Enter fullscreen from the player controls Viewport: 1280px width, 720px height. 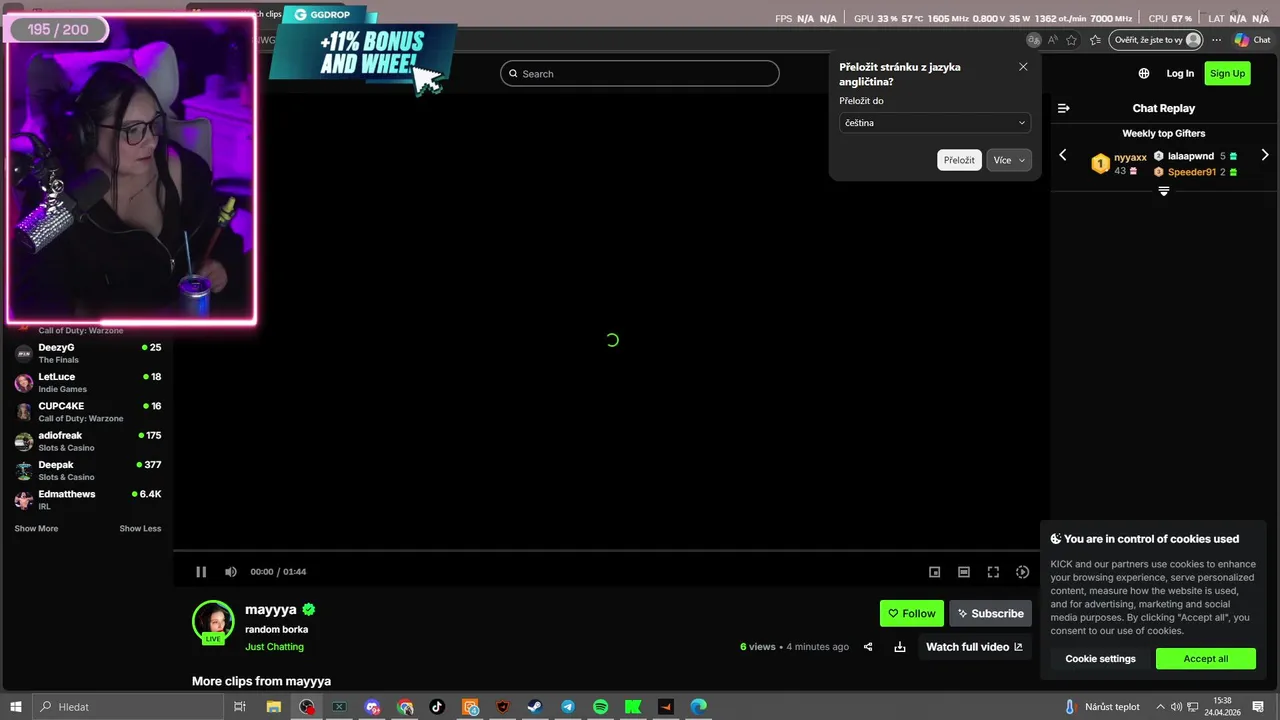pos(993,572)
